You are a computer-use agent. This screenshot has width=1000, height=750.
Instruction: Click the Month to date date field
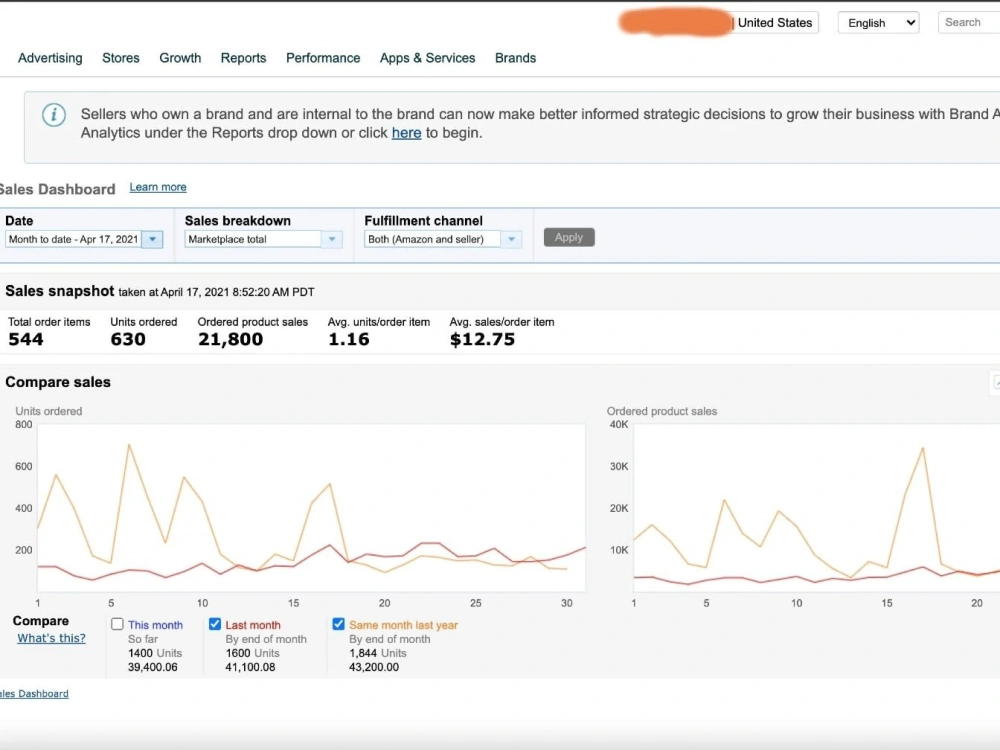[x=73, y=239]
